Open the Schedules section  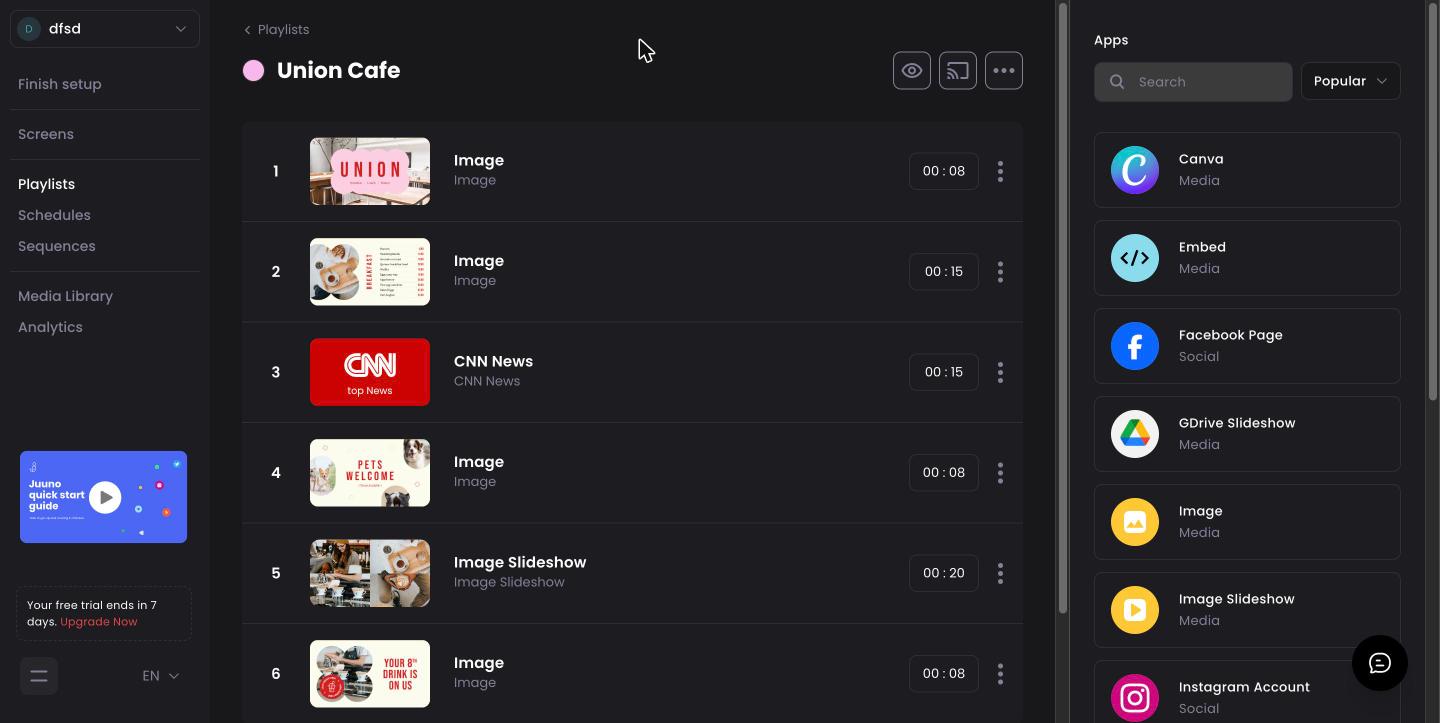click(54, 215)
